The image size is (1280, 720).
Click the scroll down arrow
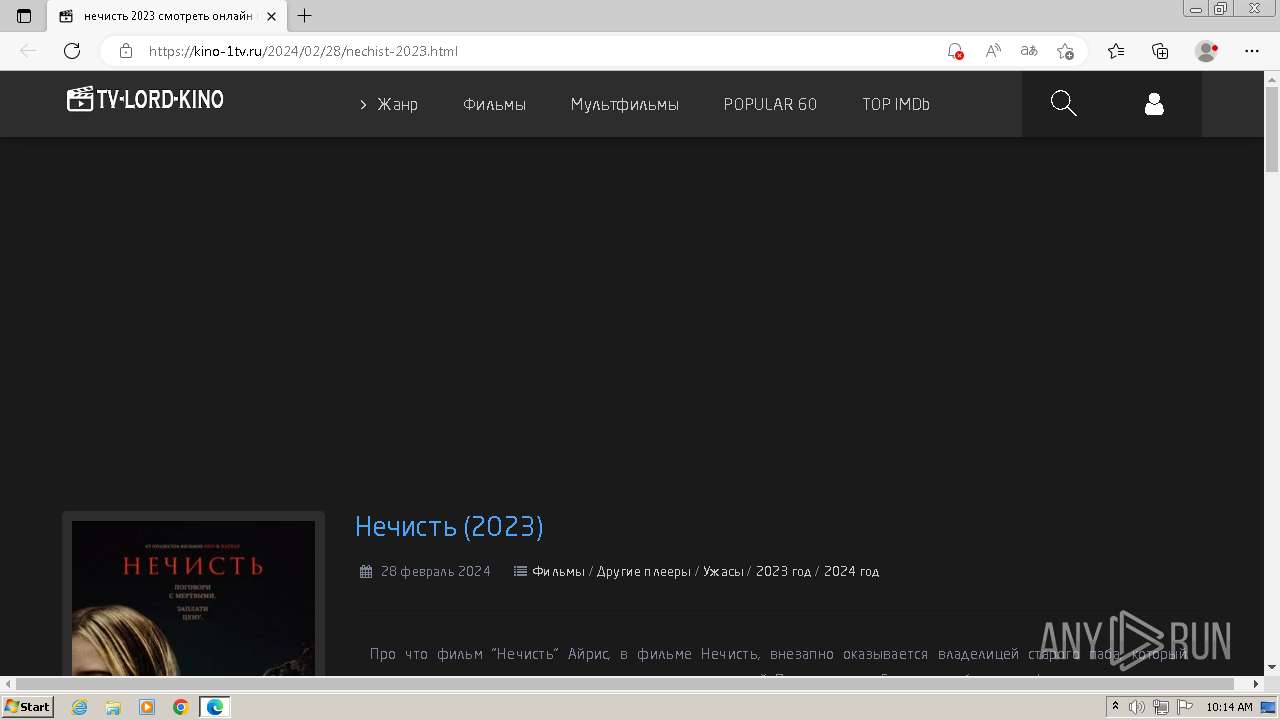click(x=1272, y=668)
